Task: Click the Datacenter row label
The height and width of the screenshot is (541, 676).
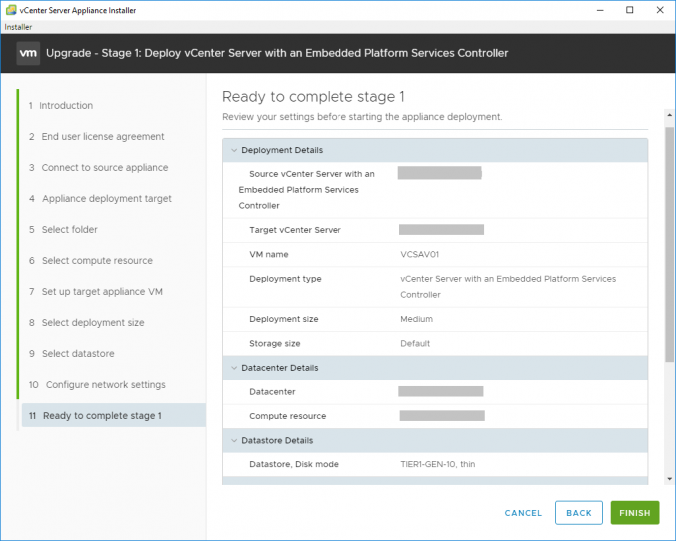Action: point(272,392)
